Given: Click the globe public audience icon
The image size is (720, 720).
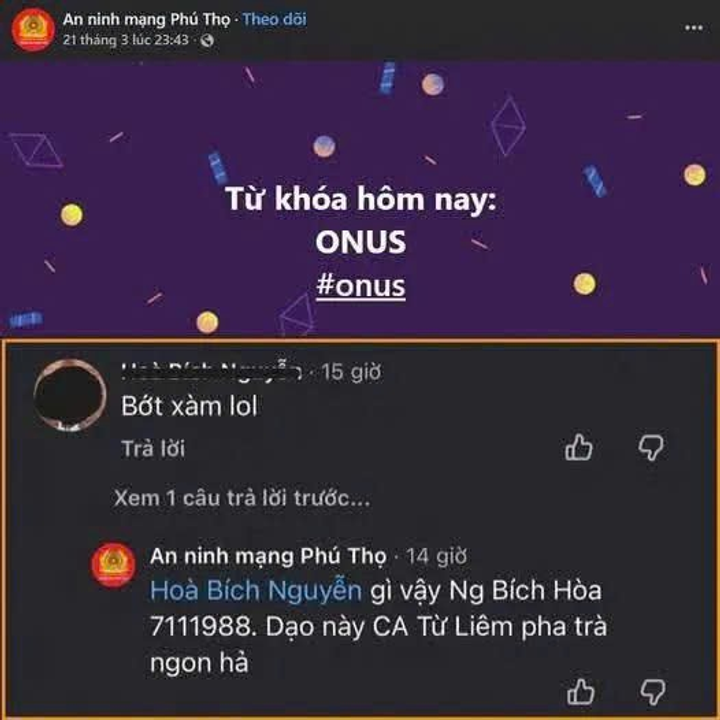Looking at the screenshot, I should [207, 40].
